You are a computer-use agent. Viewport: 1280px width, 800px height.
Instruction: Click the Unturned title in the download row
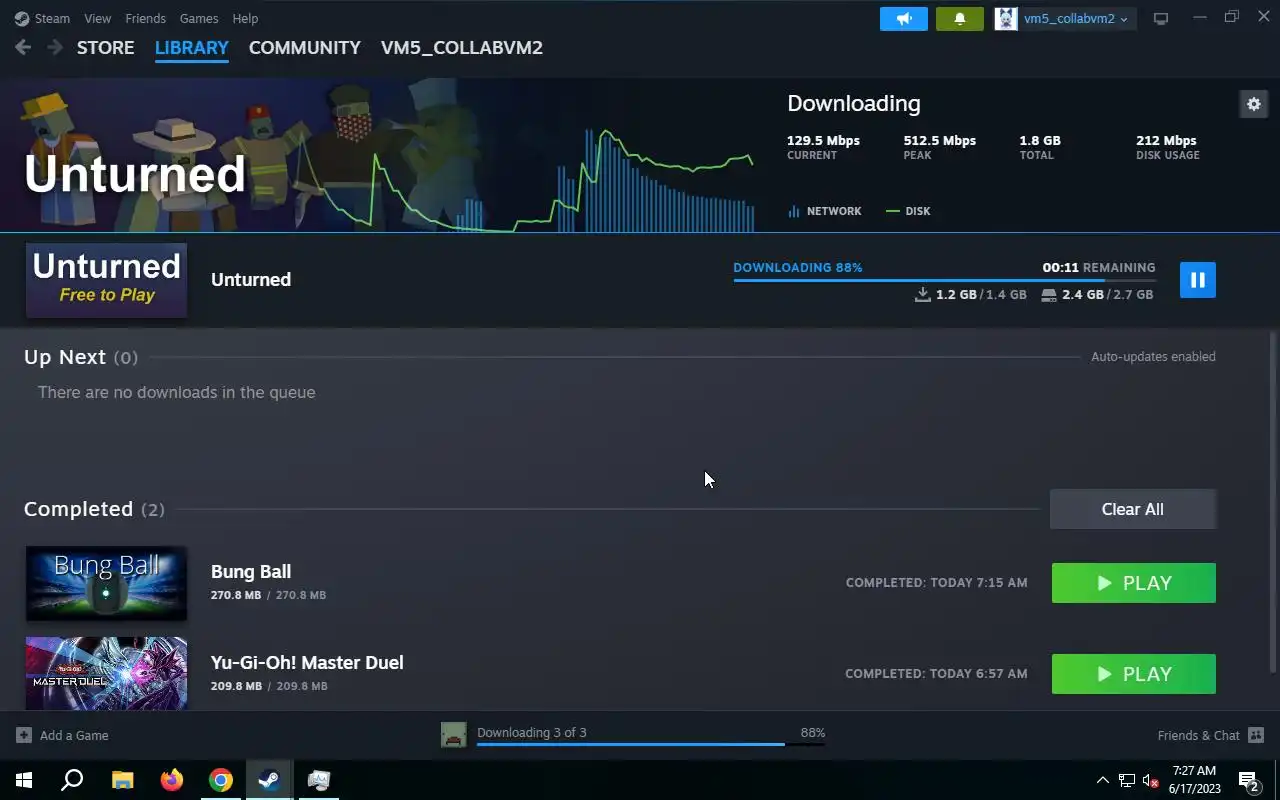tap(251, 280)
